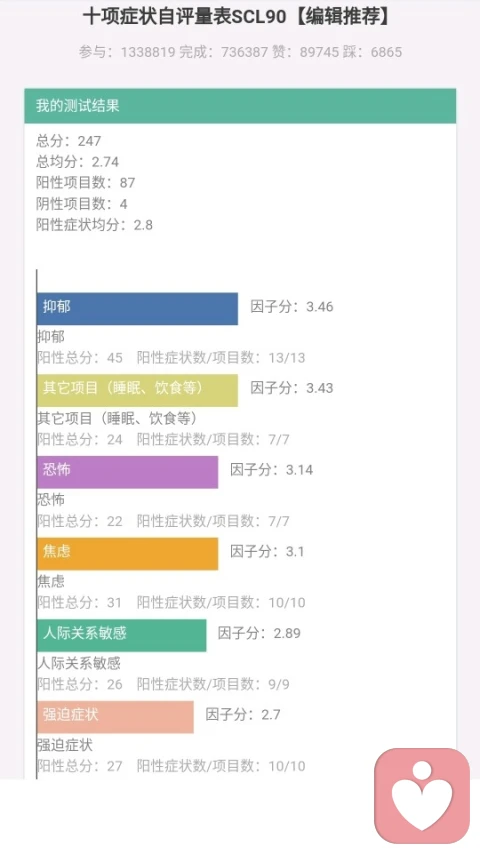Click 因子分 3.43 label
480x854 pixels.
coord(291,388)
